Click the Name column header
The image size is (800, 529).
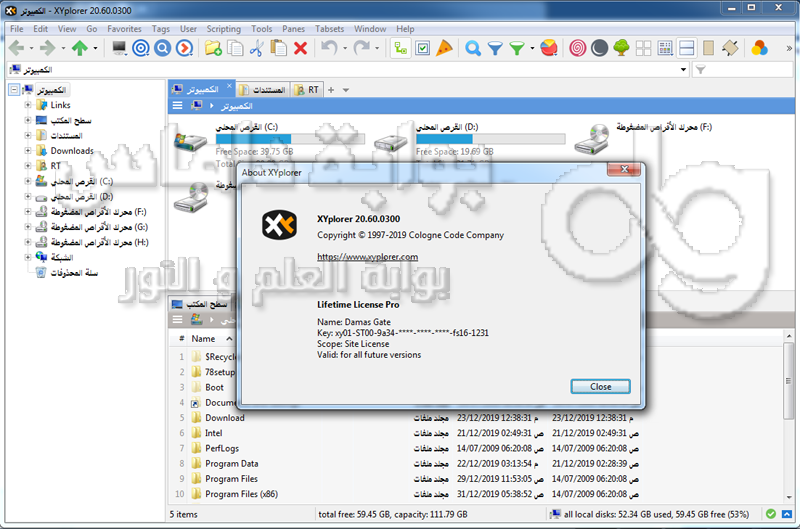203,339
